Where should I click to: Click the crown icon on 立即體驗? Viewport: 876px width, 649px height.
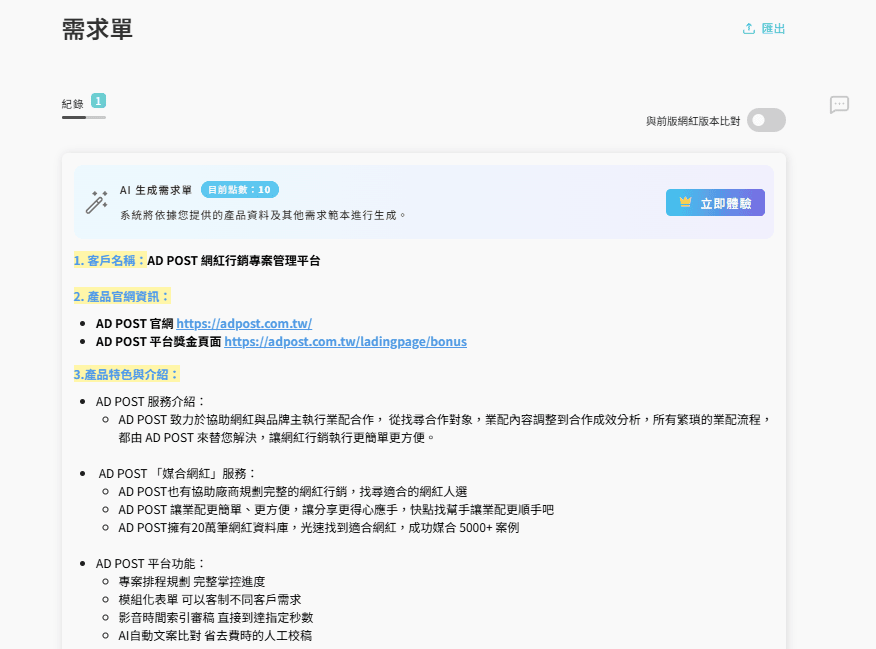click(x=685, y=202)
